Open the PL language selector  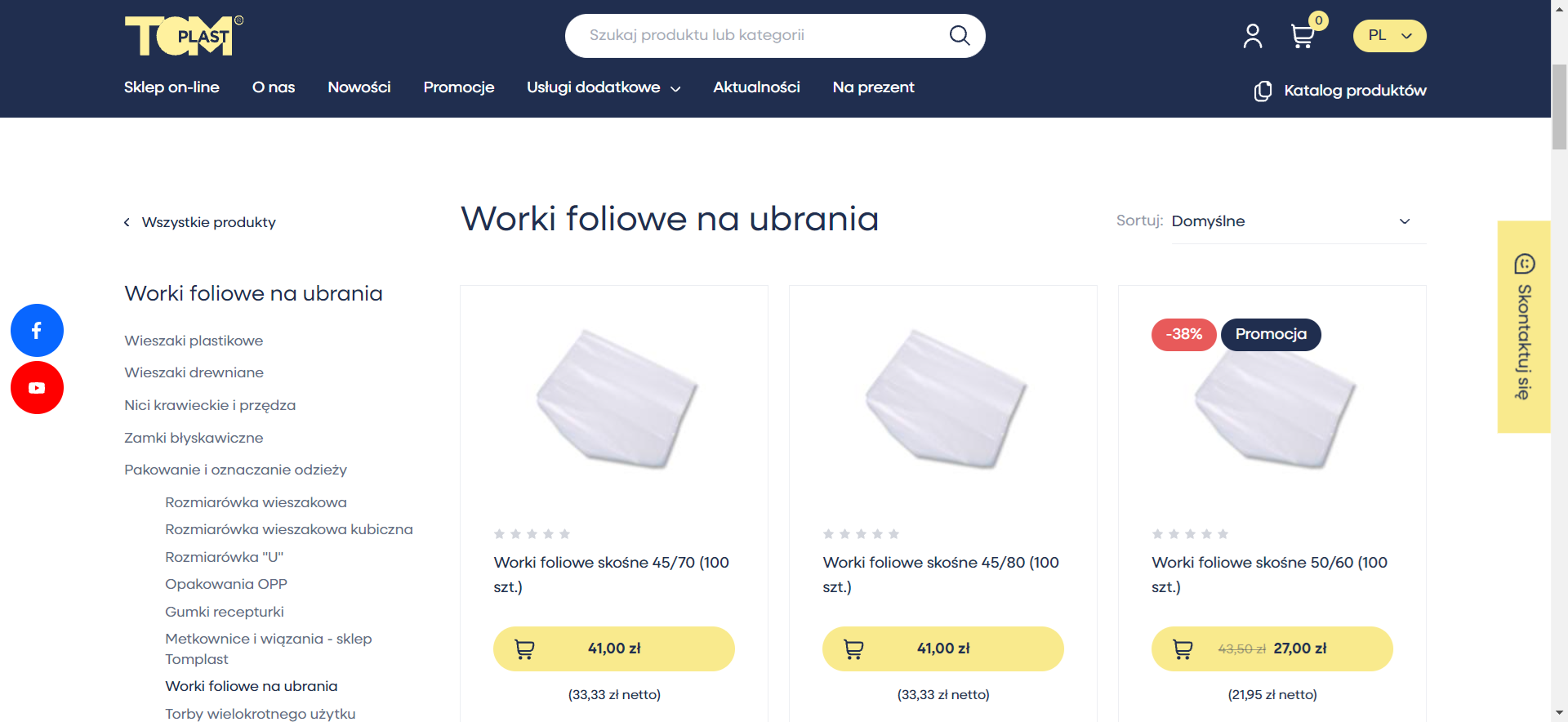tap(1388, 35)
